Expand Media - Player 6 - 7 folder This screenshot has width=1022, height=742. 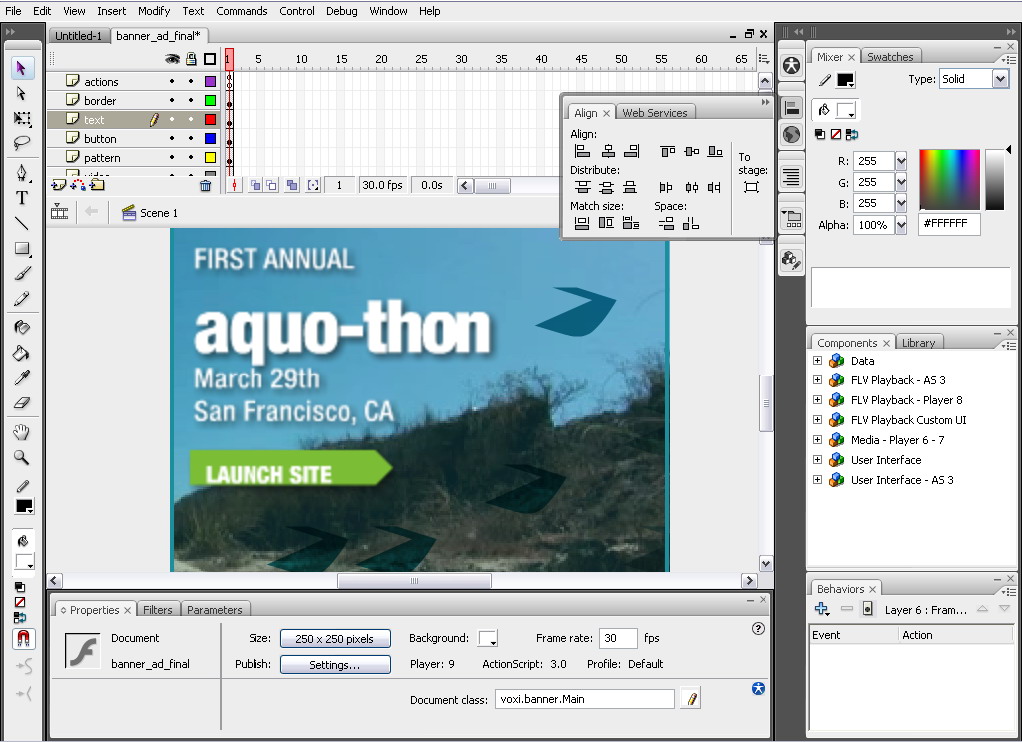(817, 439)
